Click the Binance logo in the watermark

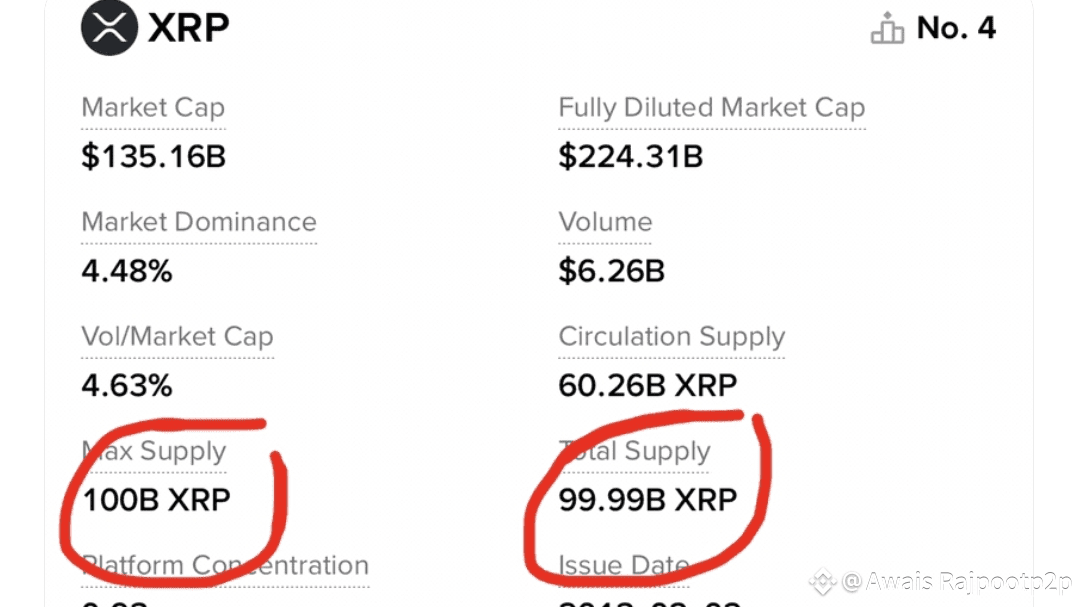822,580
